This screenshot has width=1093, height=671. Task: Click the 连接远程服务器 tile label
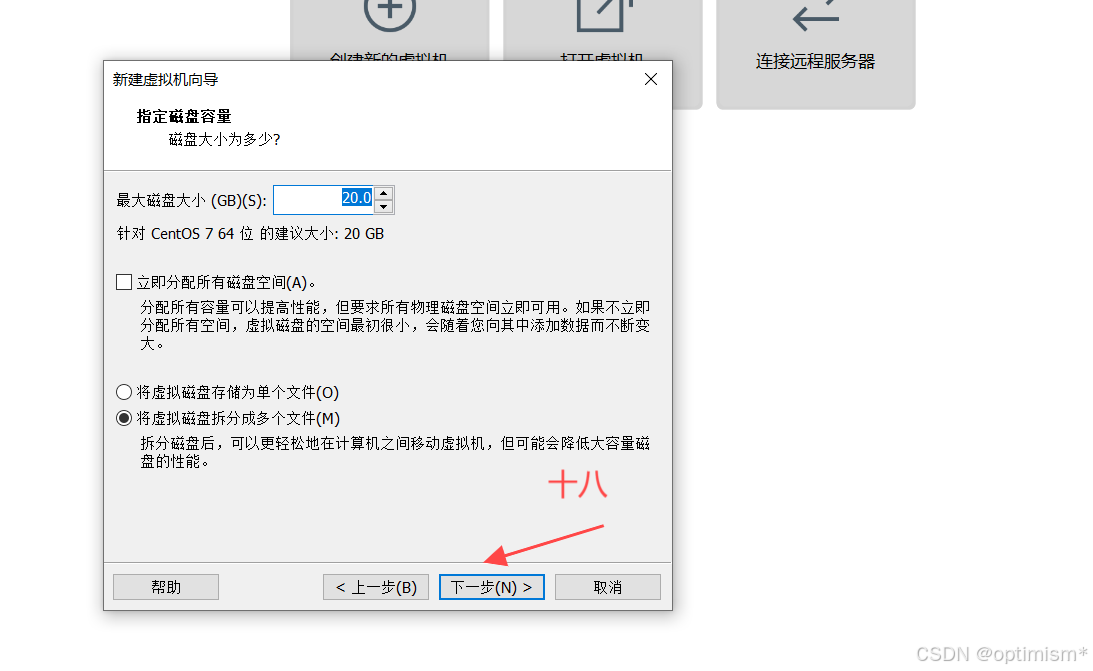click(x=816, y=61)
